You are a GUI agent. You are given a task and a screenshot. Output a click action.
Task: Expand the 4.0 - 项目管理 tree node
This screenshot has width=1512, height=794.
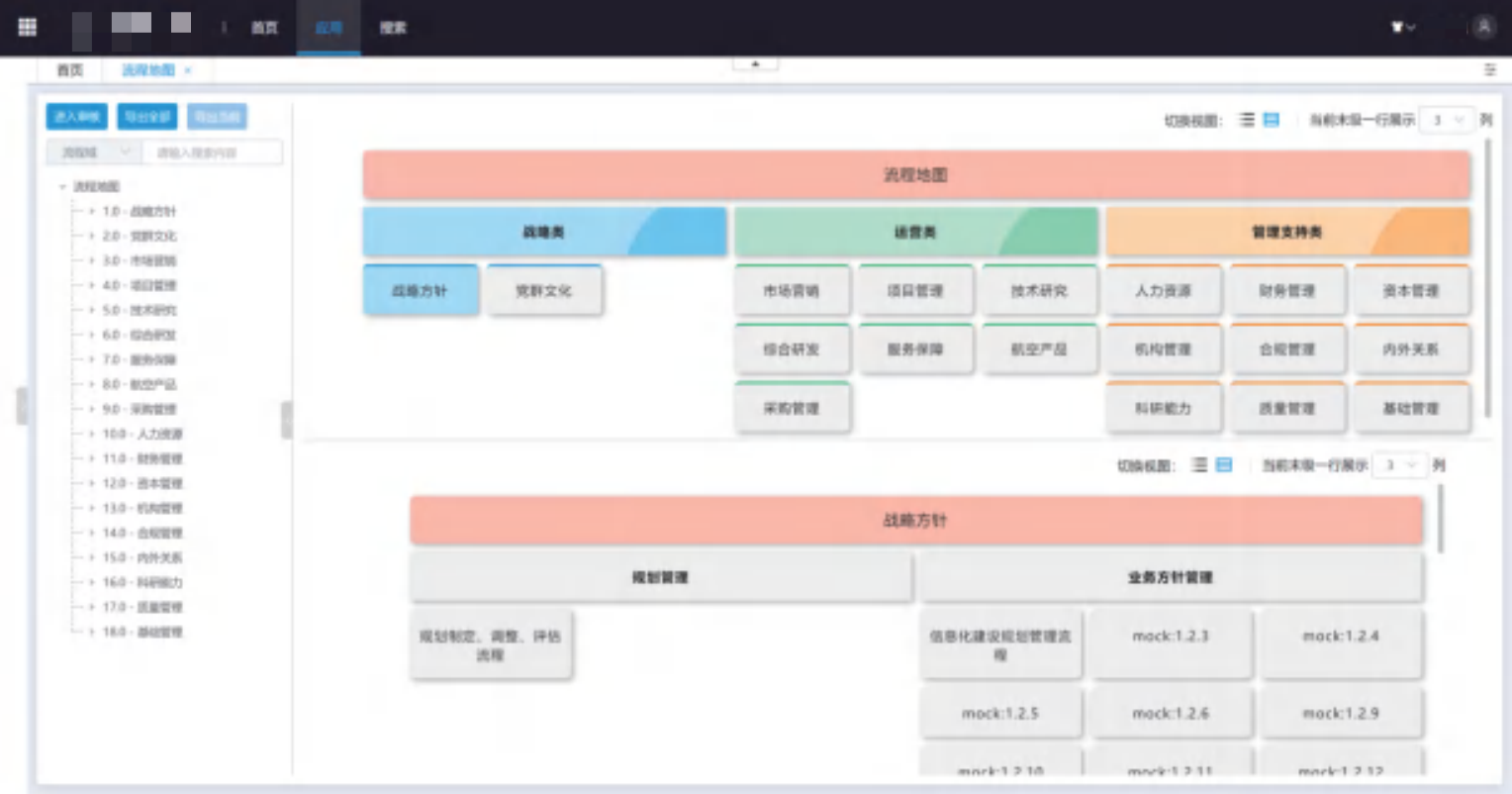[x=92, y=285]
